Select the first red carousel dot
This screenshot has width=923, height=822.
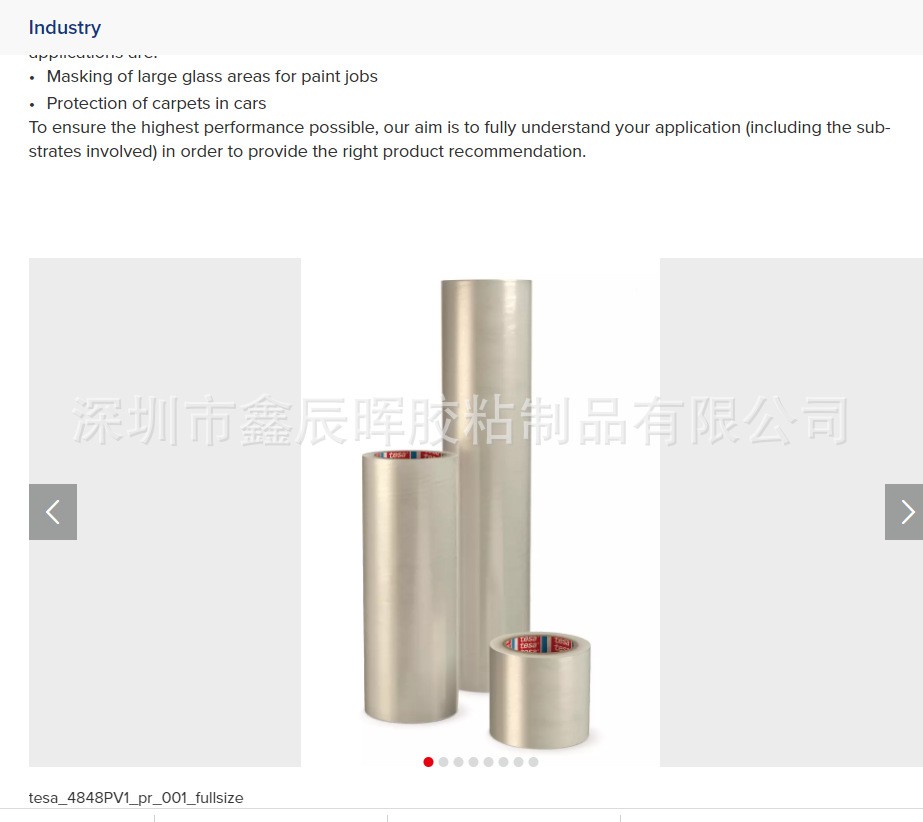click(x=429, y=762)
